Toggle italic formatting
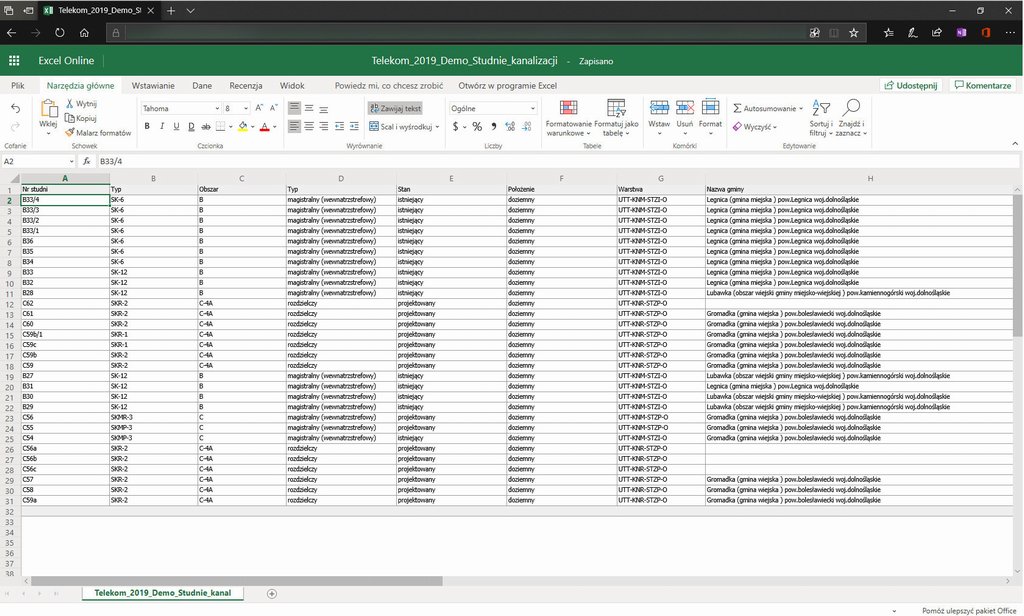The height and width of the screenshot is (616, 1024). coord(162,127)
